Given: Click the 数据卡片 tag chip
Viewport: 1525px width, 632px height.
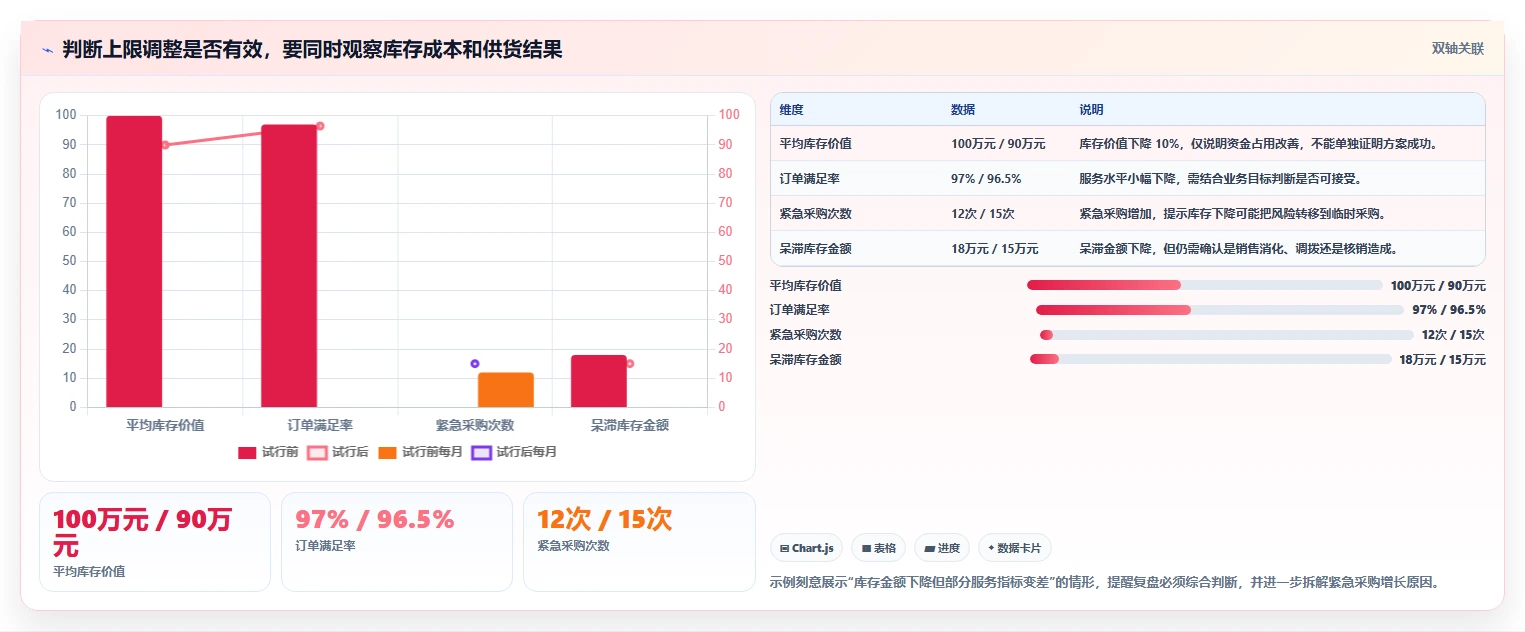Looking at the screenshot, I should pyautogui.click(x=1014, y=548).
